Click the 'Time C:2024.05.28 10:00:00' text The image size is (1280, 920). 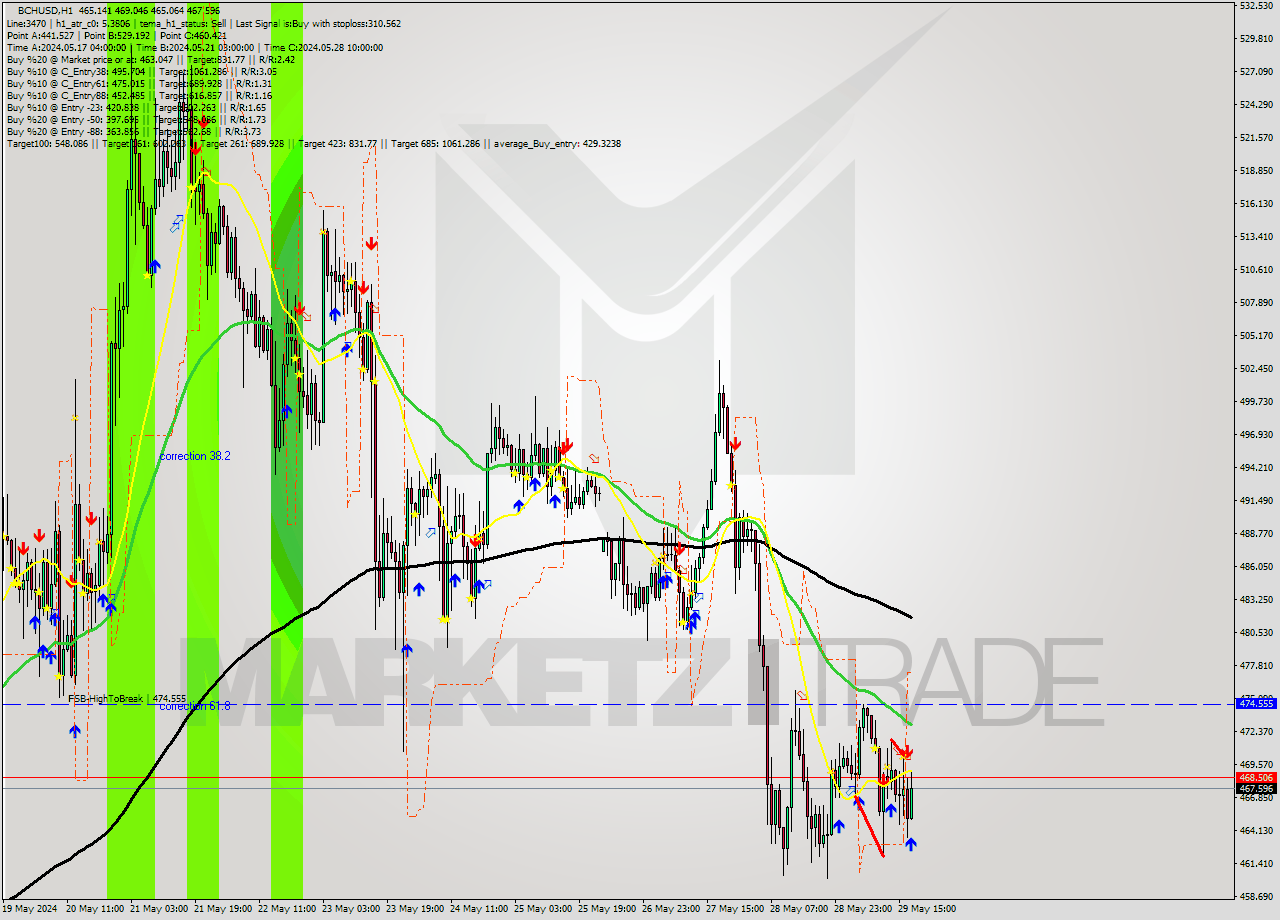(323, 47)
